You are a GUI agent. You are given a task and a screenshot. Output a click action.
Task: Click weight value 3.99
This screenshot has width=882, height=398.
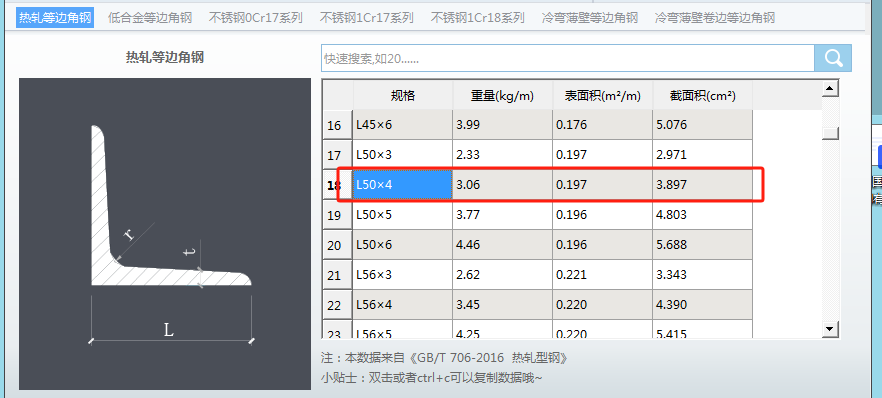click(502, 125)
